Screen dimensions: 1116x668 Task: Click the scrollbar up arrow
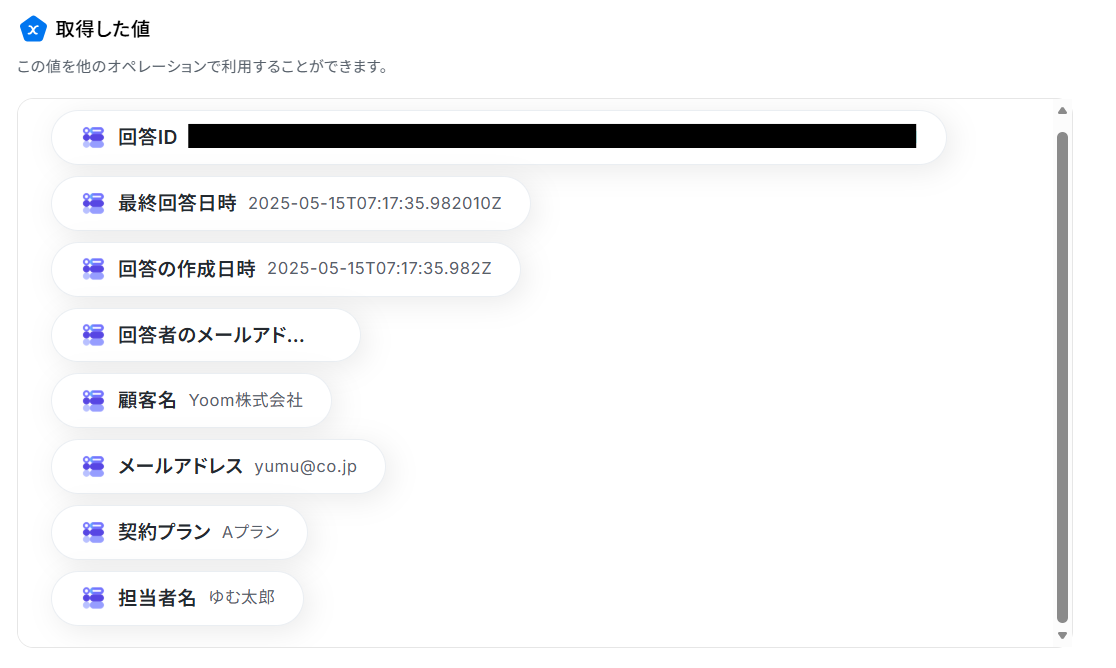[1062, 111]
